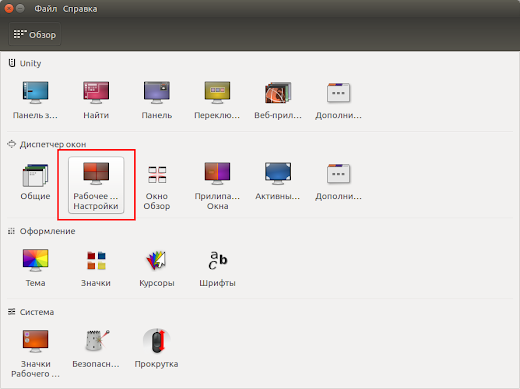The image size is (520, 389).
Task: Open the Переключатель (Switcher) settings icon
Action: [217, 100]
